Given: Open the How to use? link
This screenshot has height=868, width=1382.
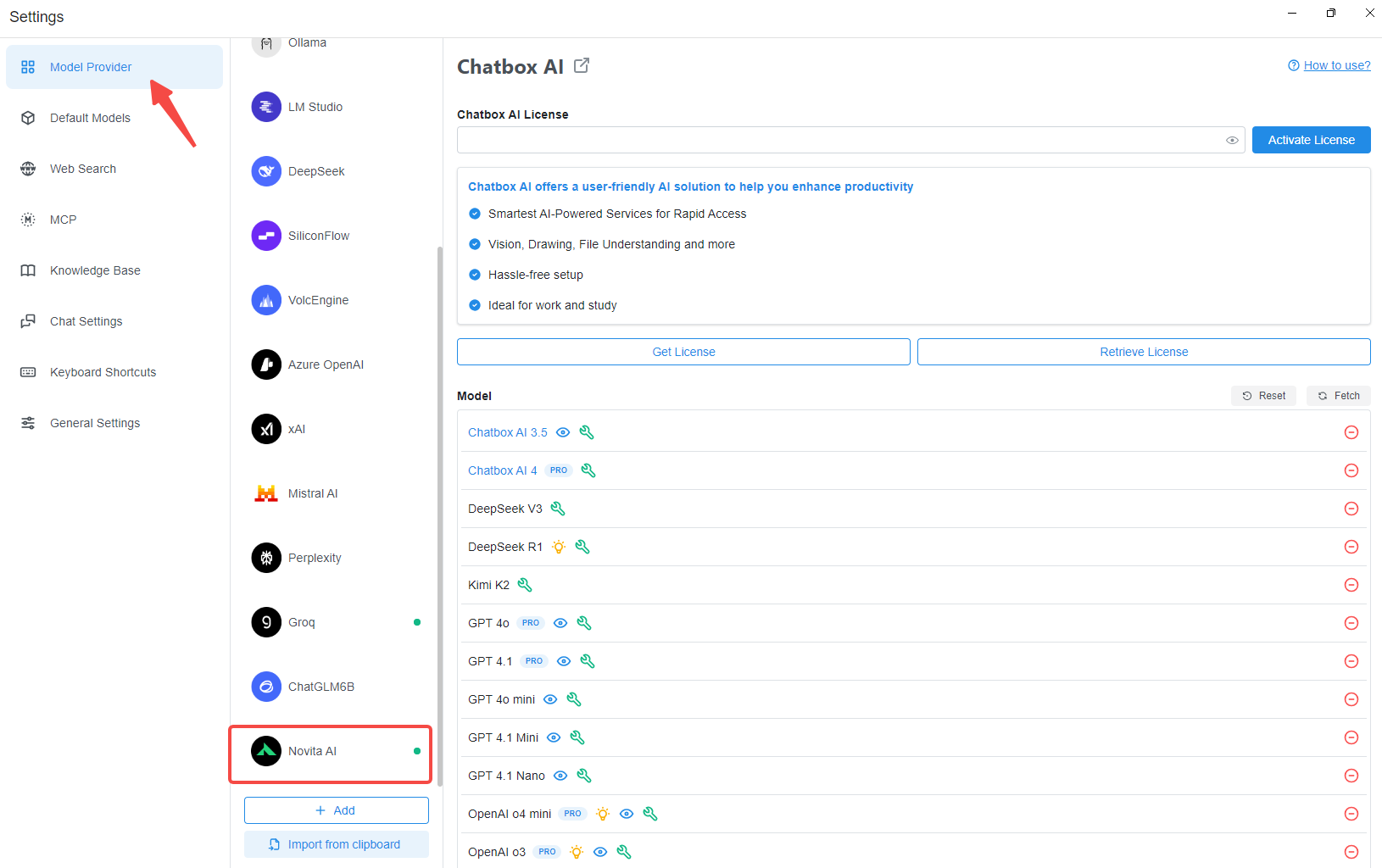Looking at the screenshot, I should (x=1337, y=65).
